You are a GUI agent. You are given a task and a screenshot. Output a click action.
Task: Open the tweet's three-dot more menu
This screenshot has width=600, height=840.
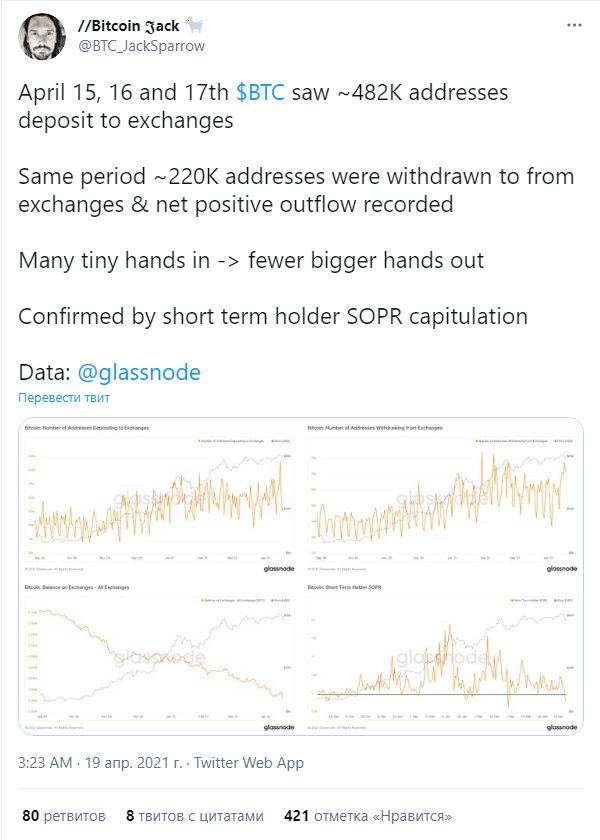click(574, 25)
